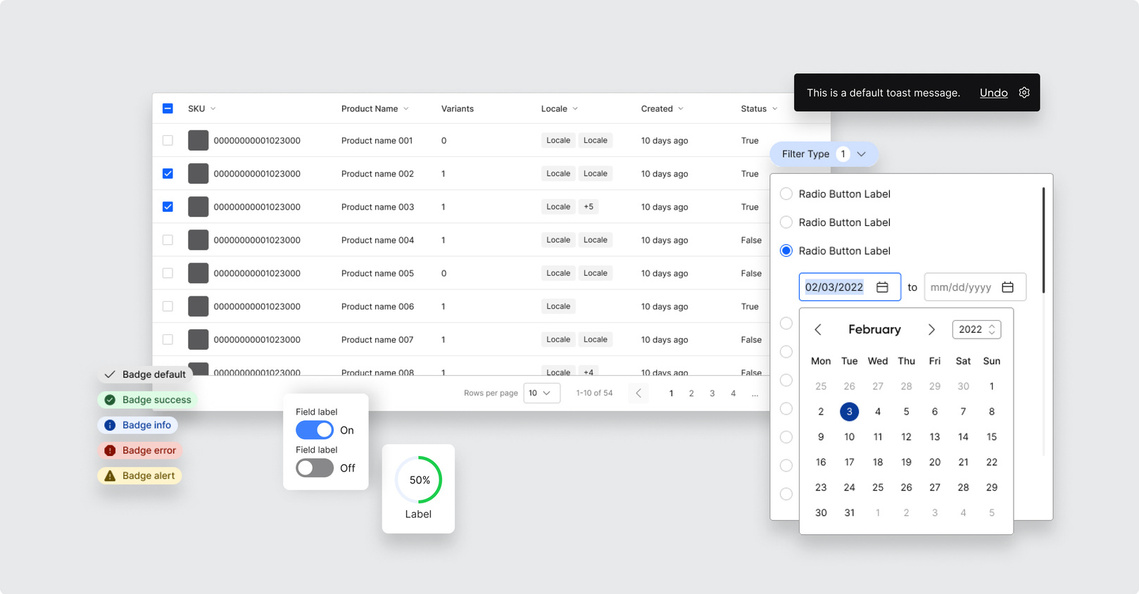Click the current page 1 button
The image size is (1139, 594).
tap(671, 393)
